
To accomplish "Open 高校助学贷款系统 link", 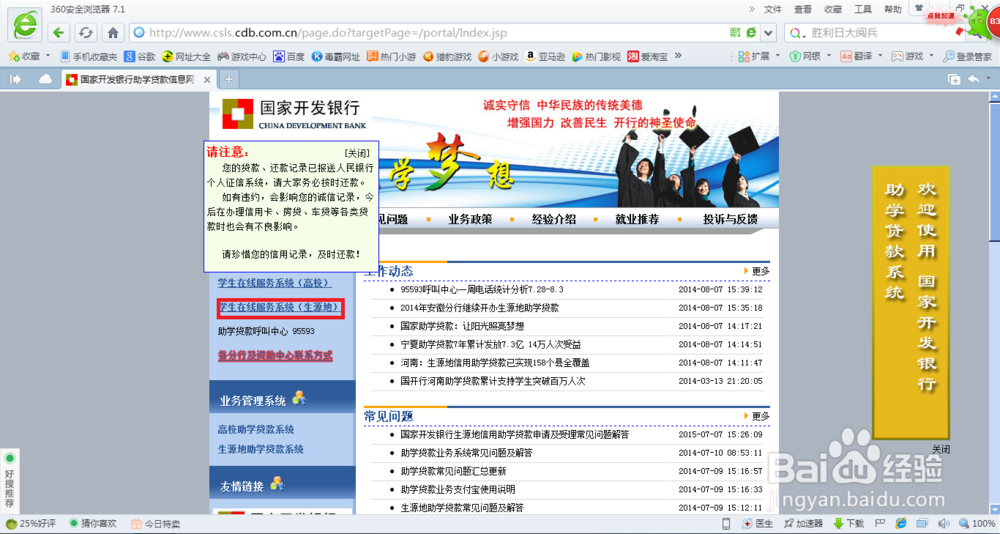I will coord(256,429).
